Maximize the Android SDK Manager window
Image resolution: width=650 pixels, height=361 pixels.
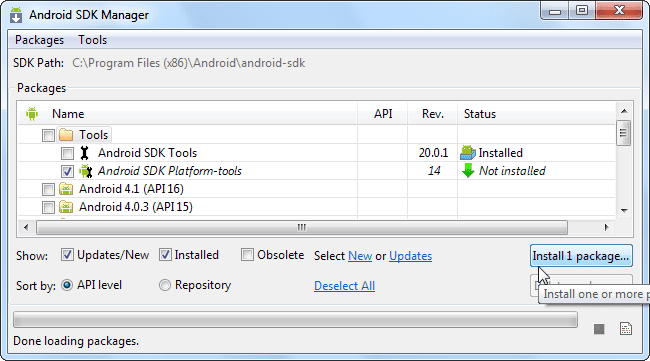coord(582,11)
